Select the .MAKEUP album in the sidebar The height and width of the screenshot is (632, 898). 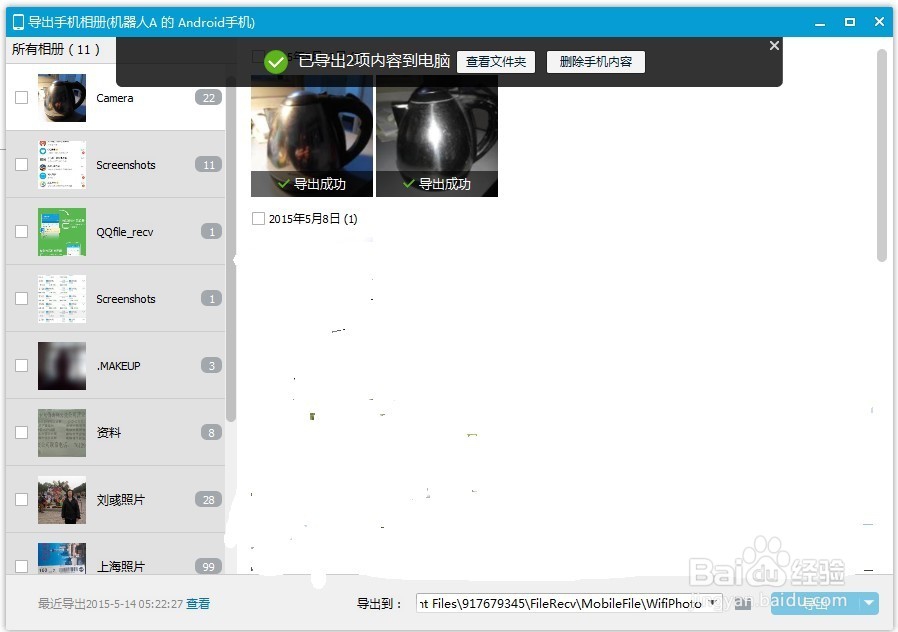pyautogui.click(x=118, y=366)
